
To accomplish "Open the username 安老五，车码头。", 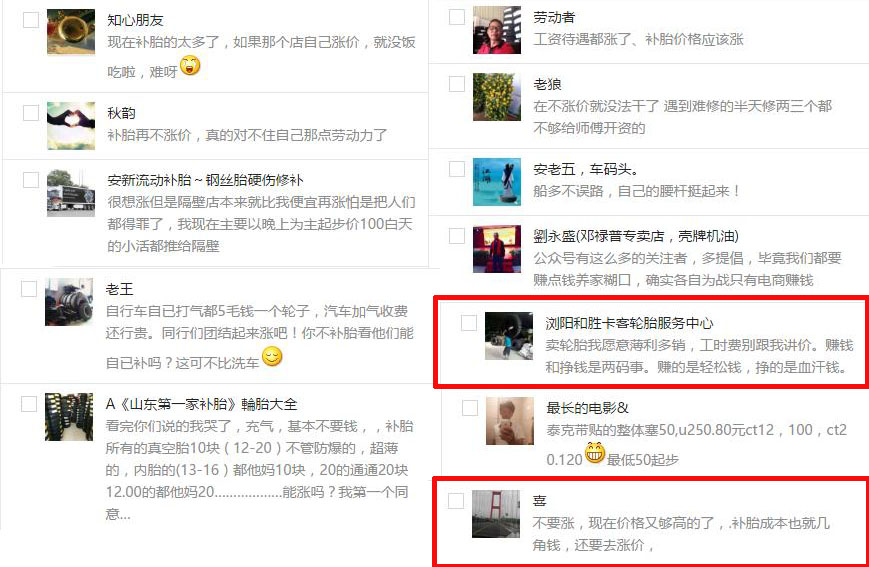I will coord(586,169).
